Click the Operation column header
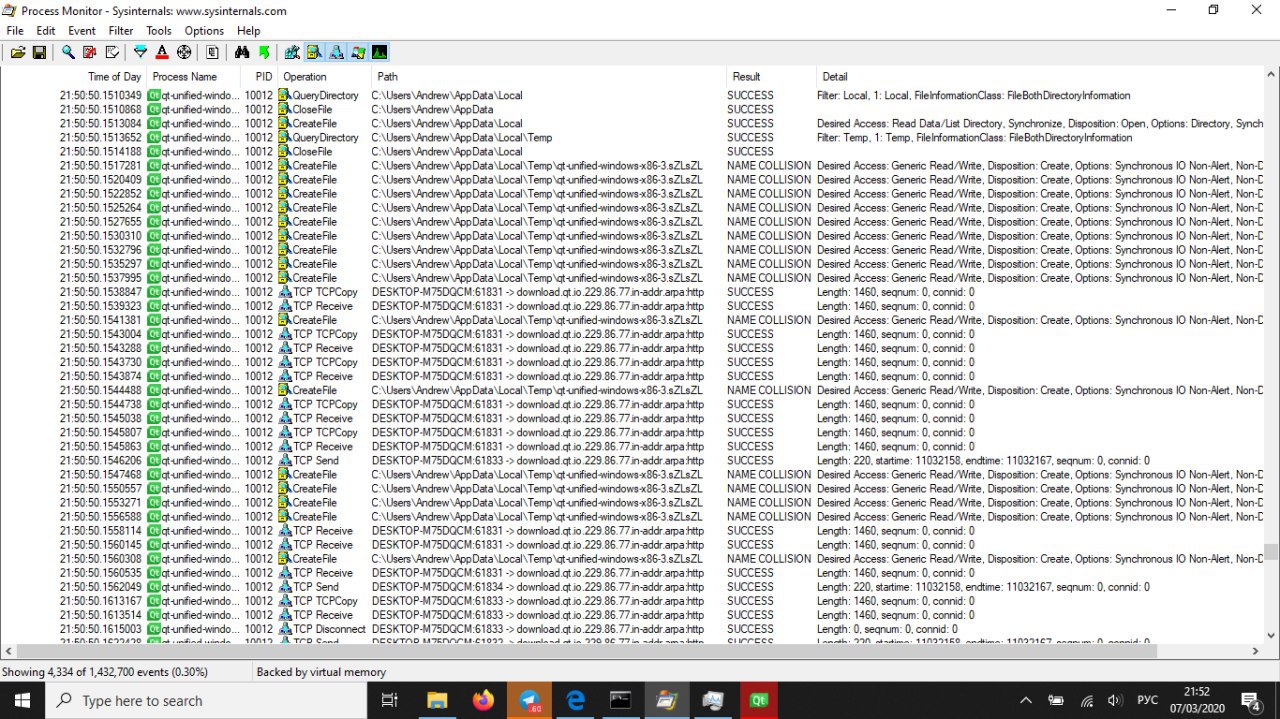 click(325, 76)
